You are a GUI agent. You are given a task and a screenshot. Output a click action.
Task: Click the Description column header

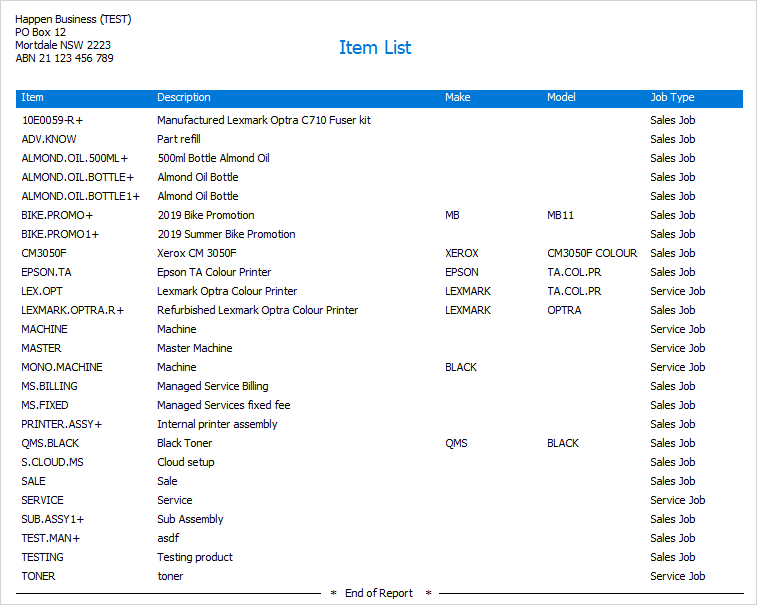tap(184, 98)
